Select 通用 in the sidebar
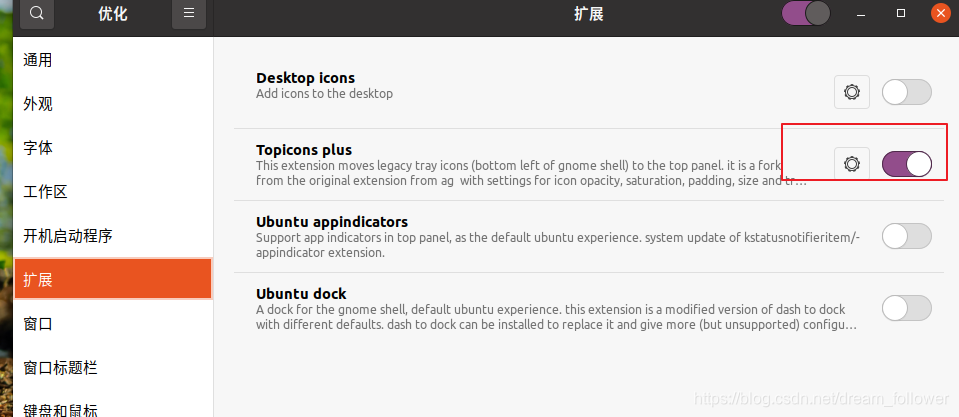Viewport: 959px width, 417px height. (113, 60)
